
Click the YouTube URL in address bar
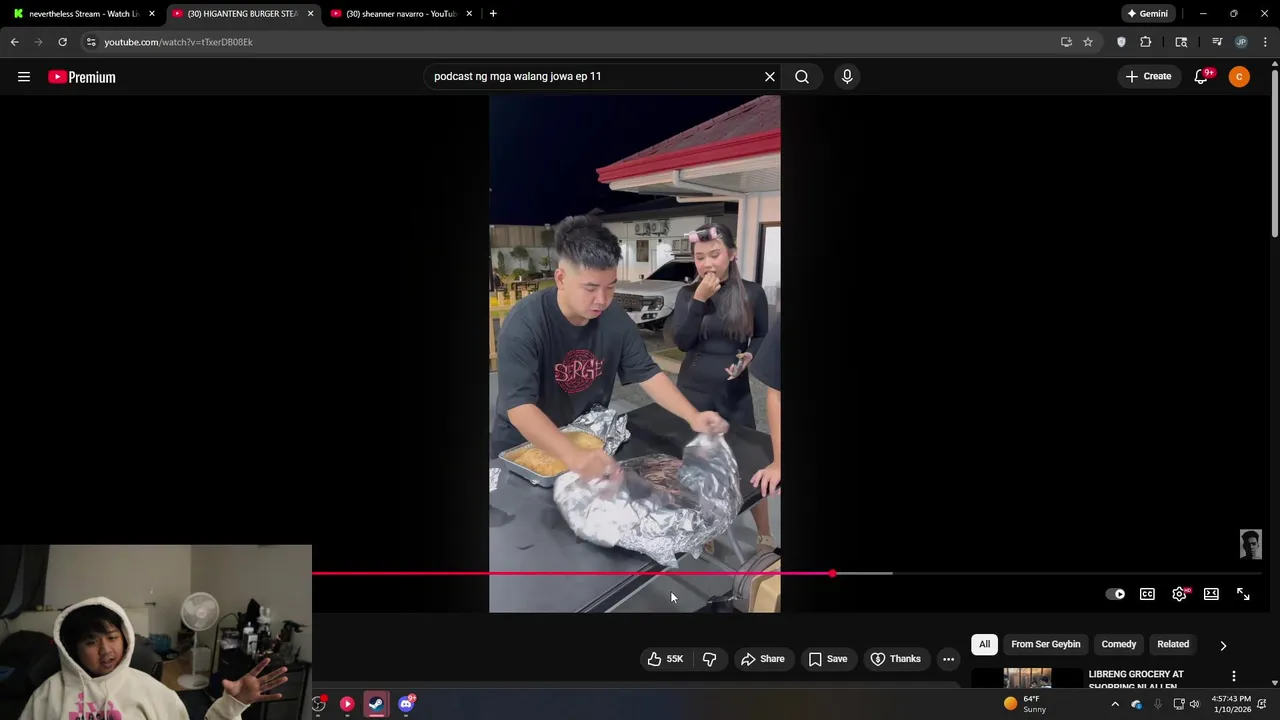point(178,42)
